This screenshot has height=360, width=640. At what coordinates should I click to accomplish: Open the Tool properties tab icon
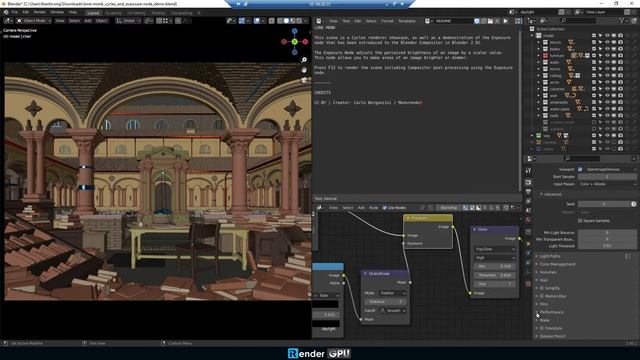(x=528, y=171)
